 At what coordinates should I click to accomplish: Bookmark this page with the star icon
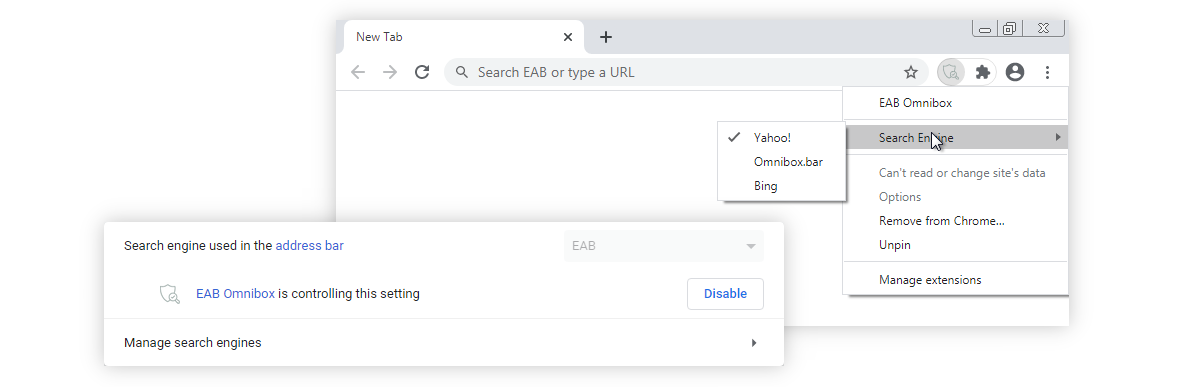[911, 72]
